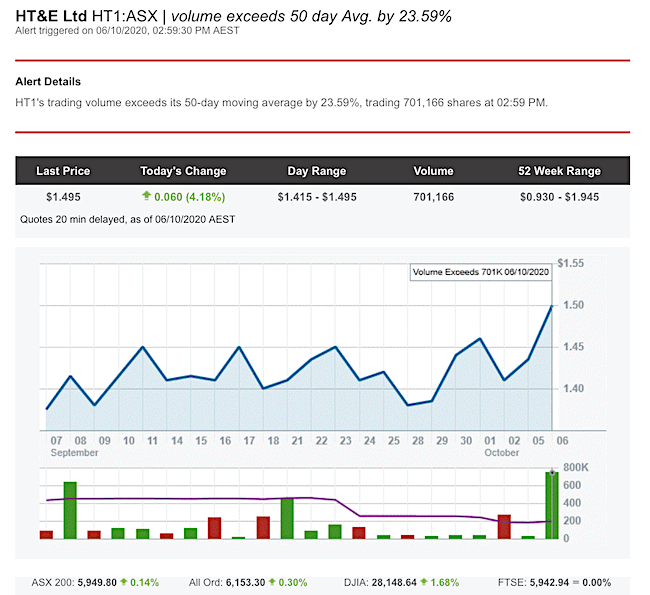The image size is (650, 595).
Task: Click the Volume column header
Action: [x=434, y=171]
